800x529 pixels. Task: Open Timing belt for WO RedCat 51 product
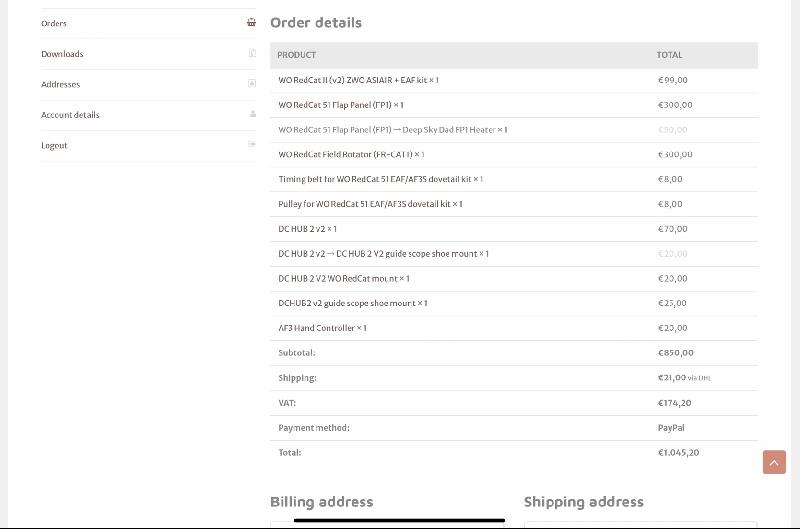(x=374, y=179)
